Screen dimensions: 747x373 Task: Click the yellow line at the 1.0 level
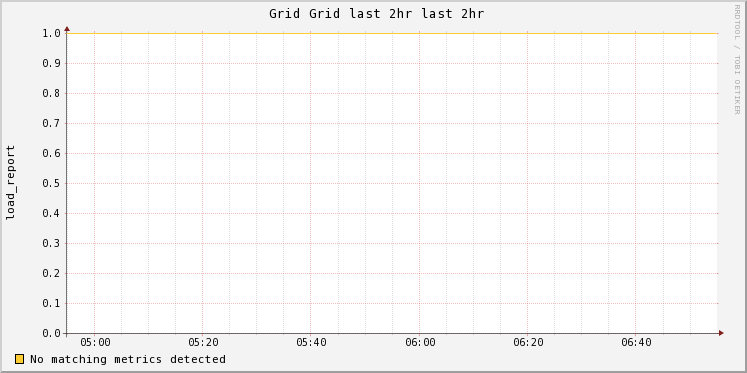[392, 33]
